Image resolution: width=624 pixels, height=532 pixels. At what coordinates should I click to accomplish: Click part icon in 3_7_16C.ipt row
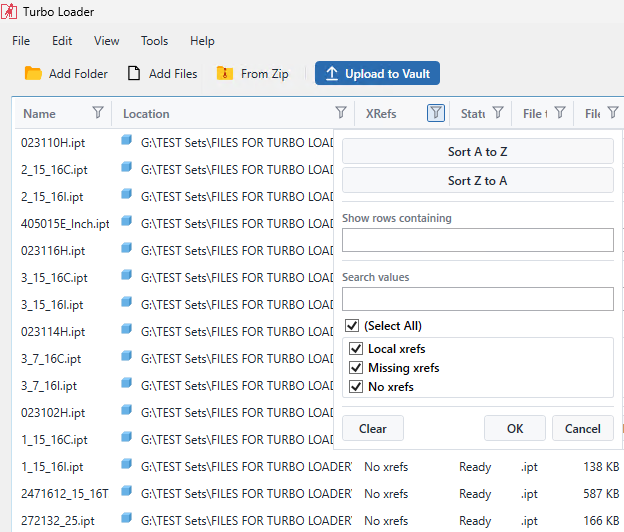pos(127,356)
